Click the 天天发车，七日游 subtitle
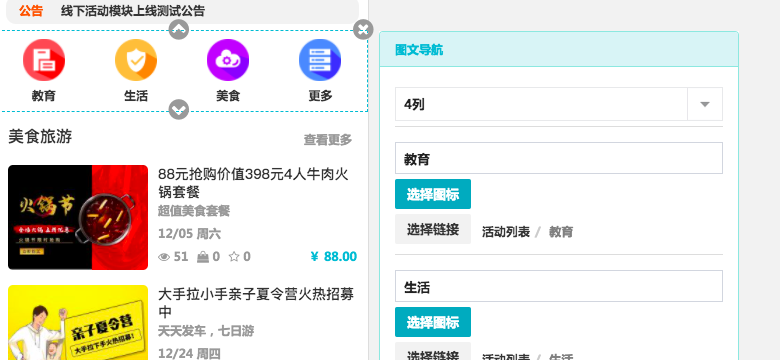The width and height of the screenshot is (780, 360). [206, 331]
